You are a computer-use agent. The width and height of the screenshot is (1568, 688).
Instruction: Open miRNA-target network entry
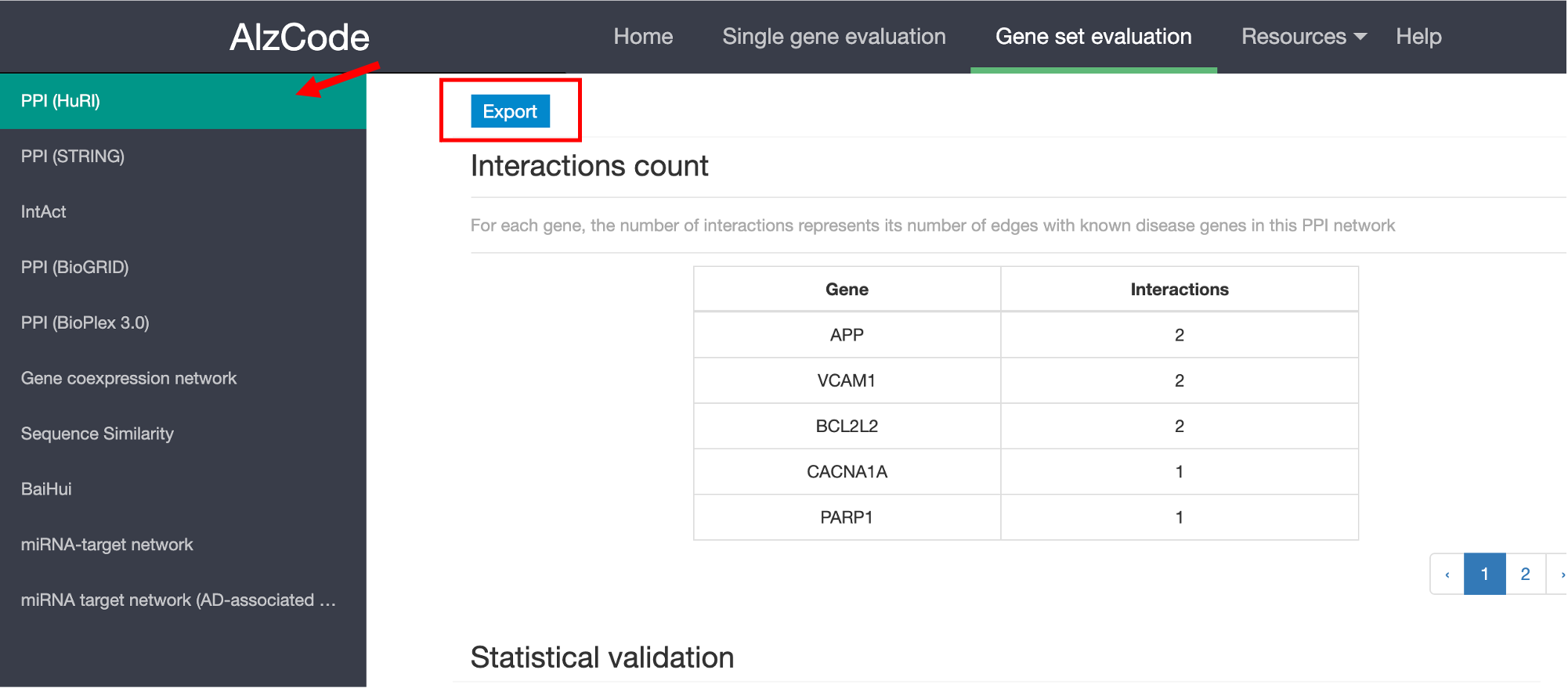click(107, 545)
